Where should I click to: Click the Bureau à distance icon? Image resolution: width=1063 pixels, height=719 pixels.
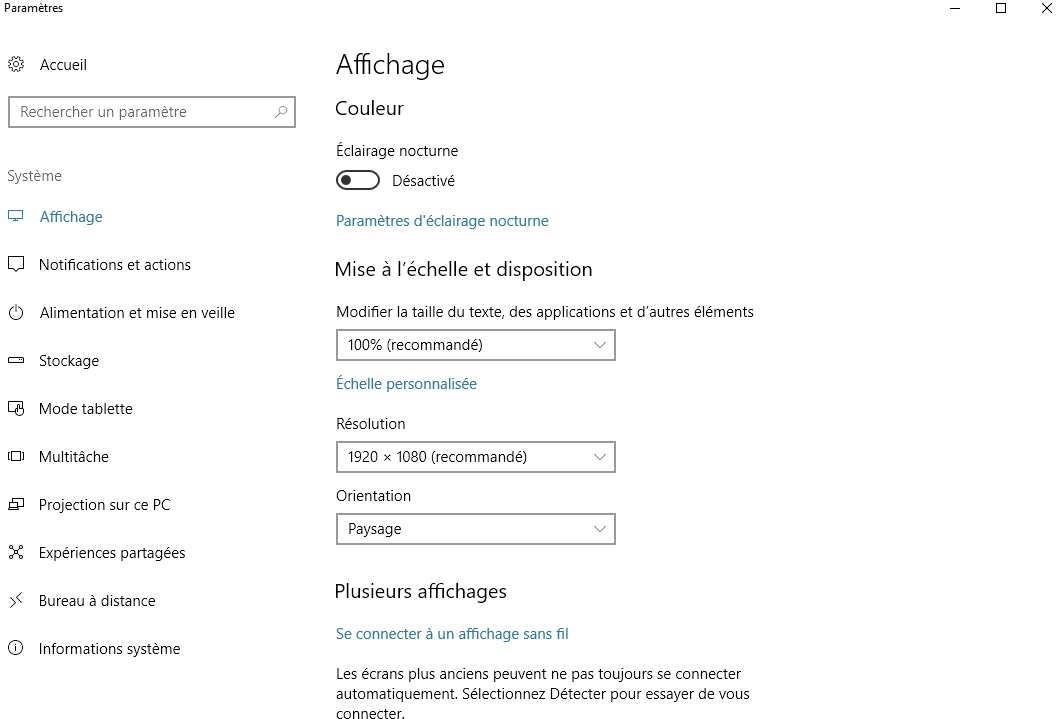16,601
